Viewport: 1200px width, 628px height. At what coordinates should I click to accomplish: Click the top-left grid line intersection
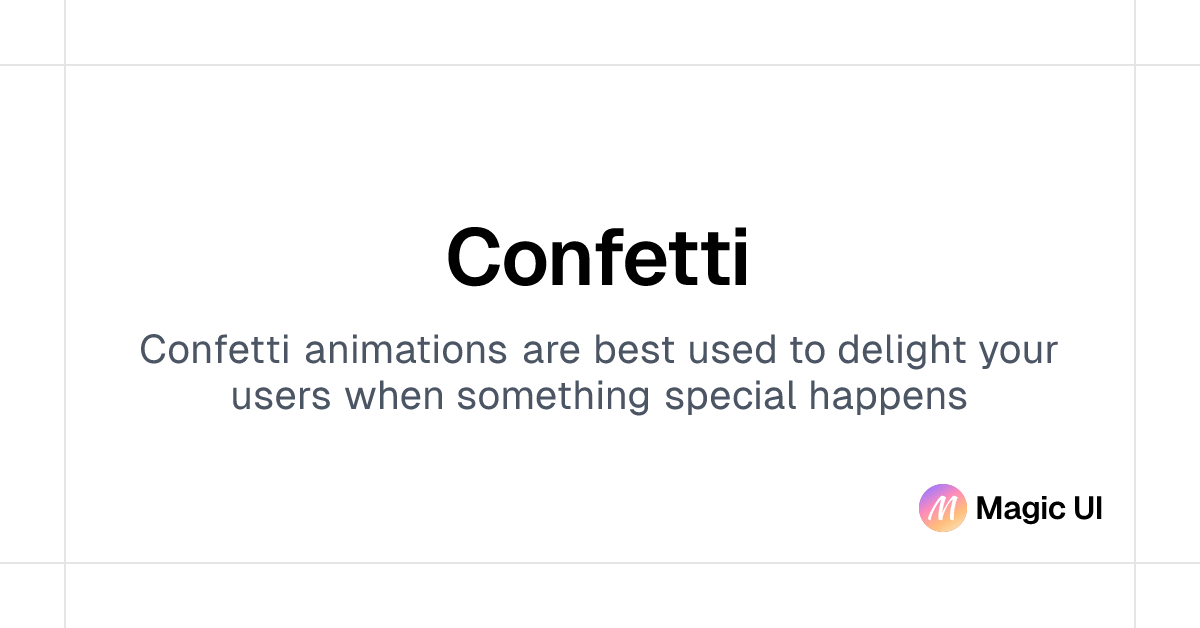[x=65, y=65]
